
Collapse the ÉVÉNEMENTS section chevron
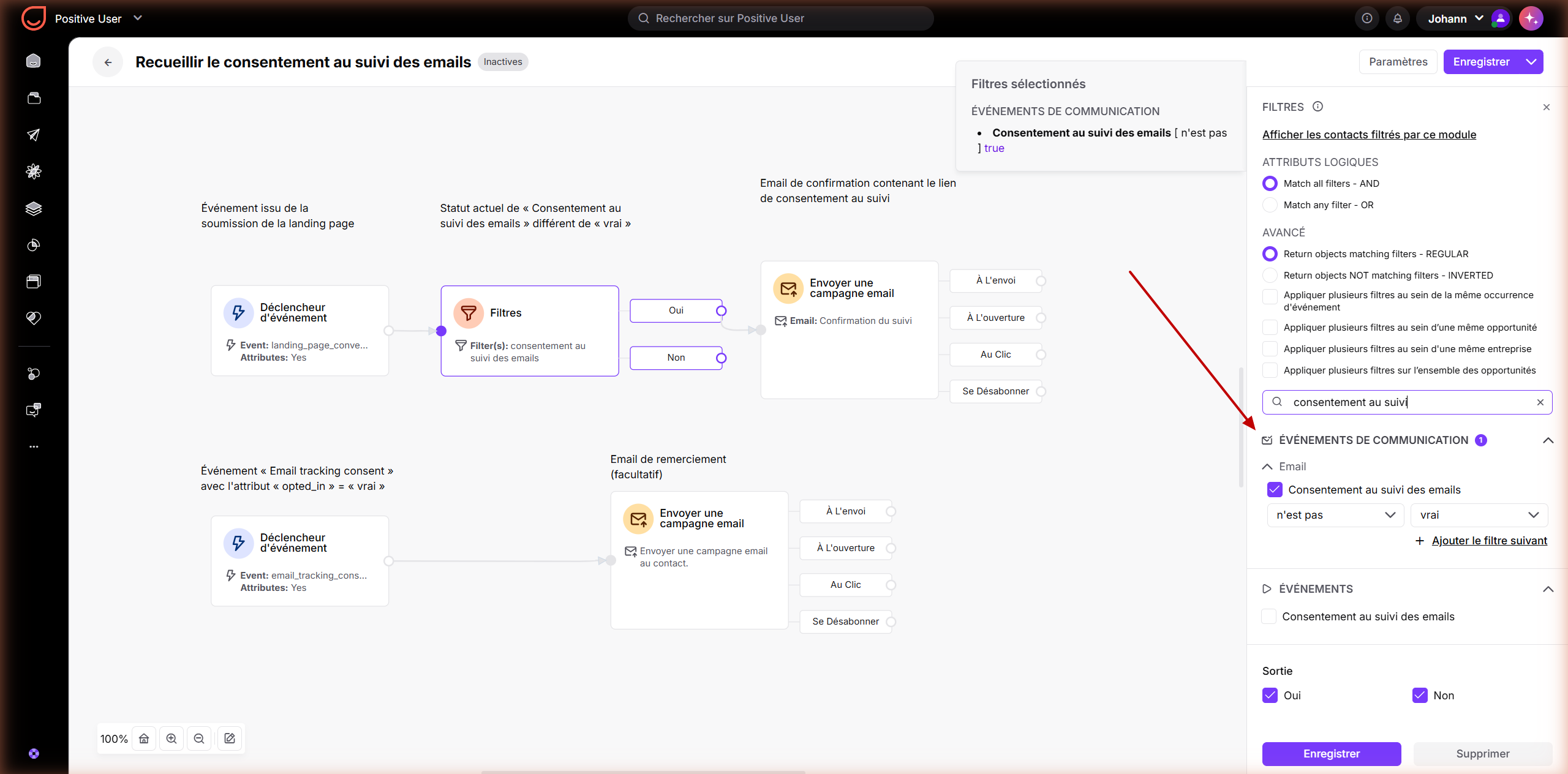tap(1548, 589)
